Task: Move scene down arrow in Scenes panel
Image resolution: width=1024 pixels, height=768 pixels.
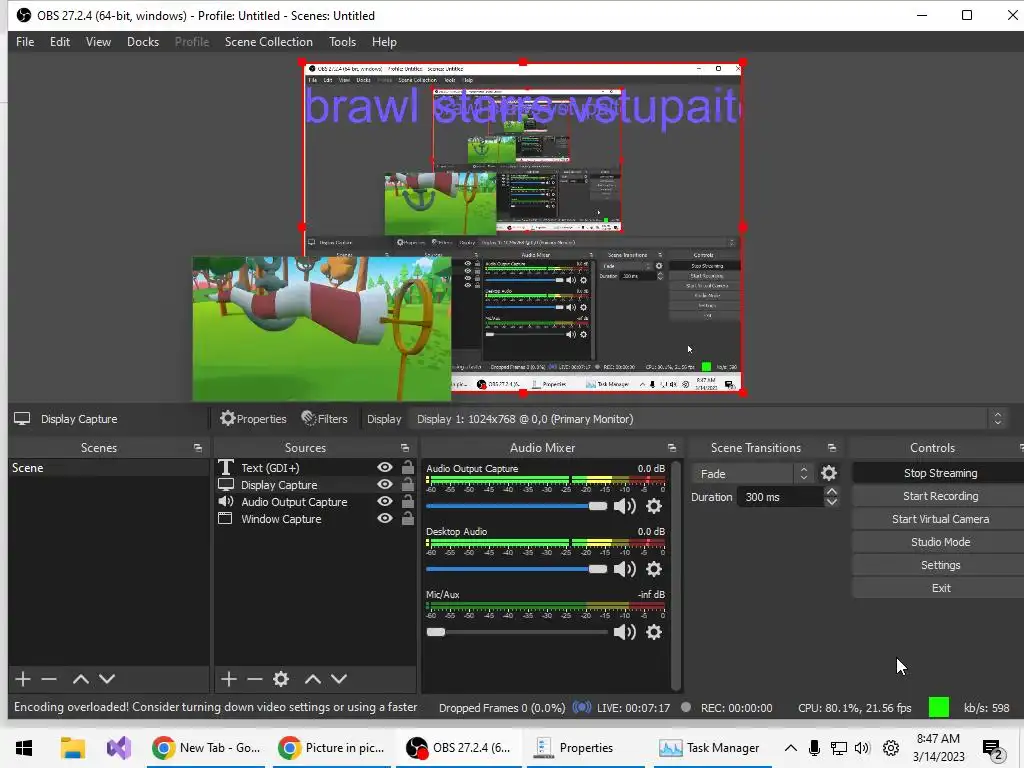Action: pyautogui.click(x=107, y=679)
